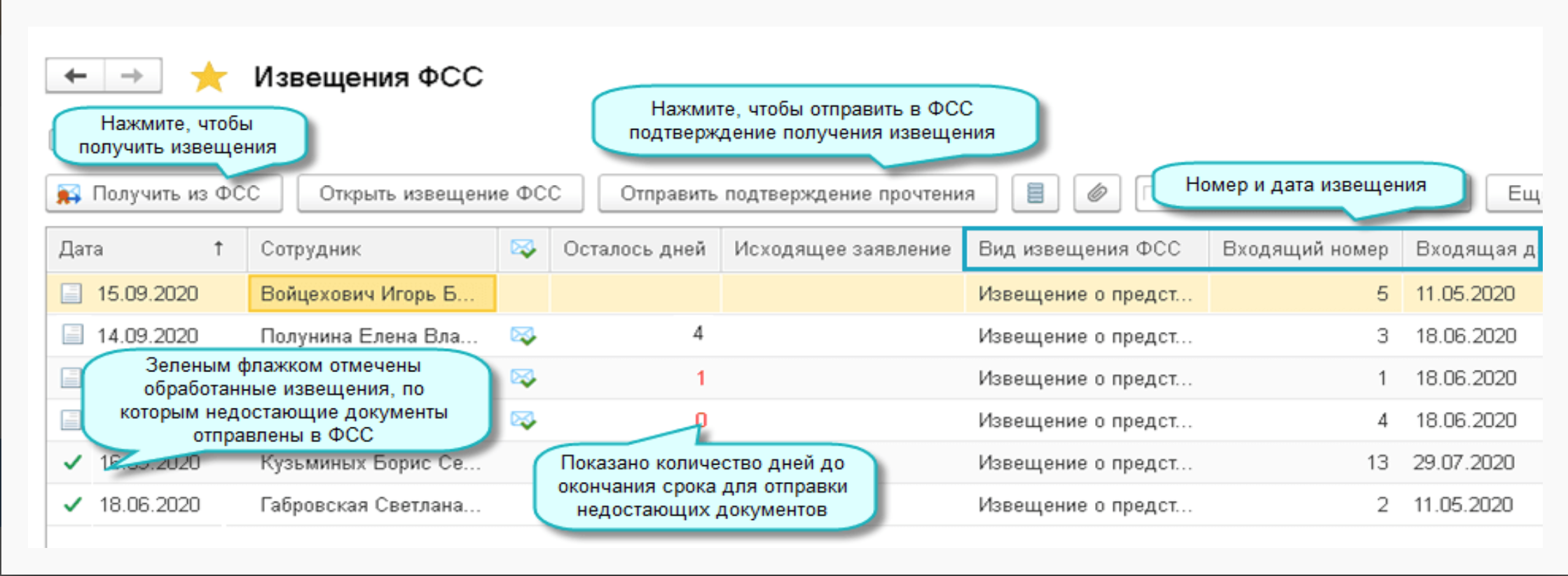Click document icon in 15.09.2020 row
The height and width of the screenshot is (576, 1568).
(x=71, y=294)
